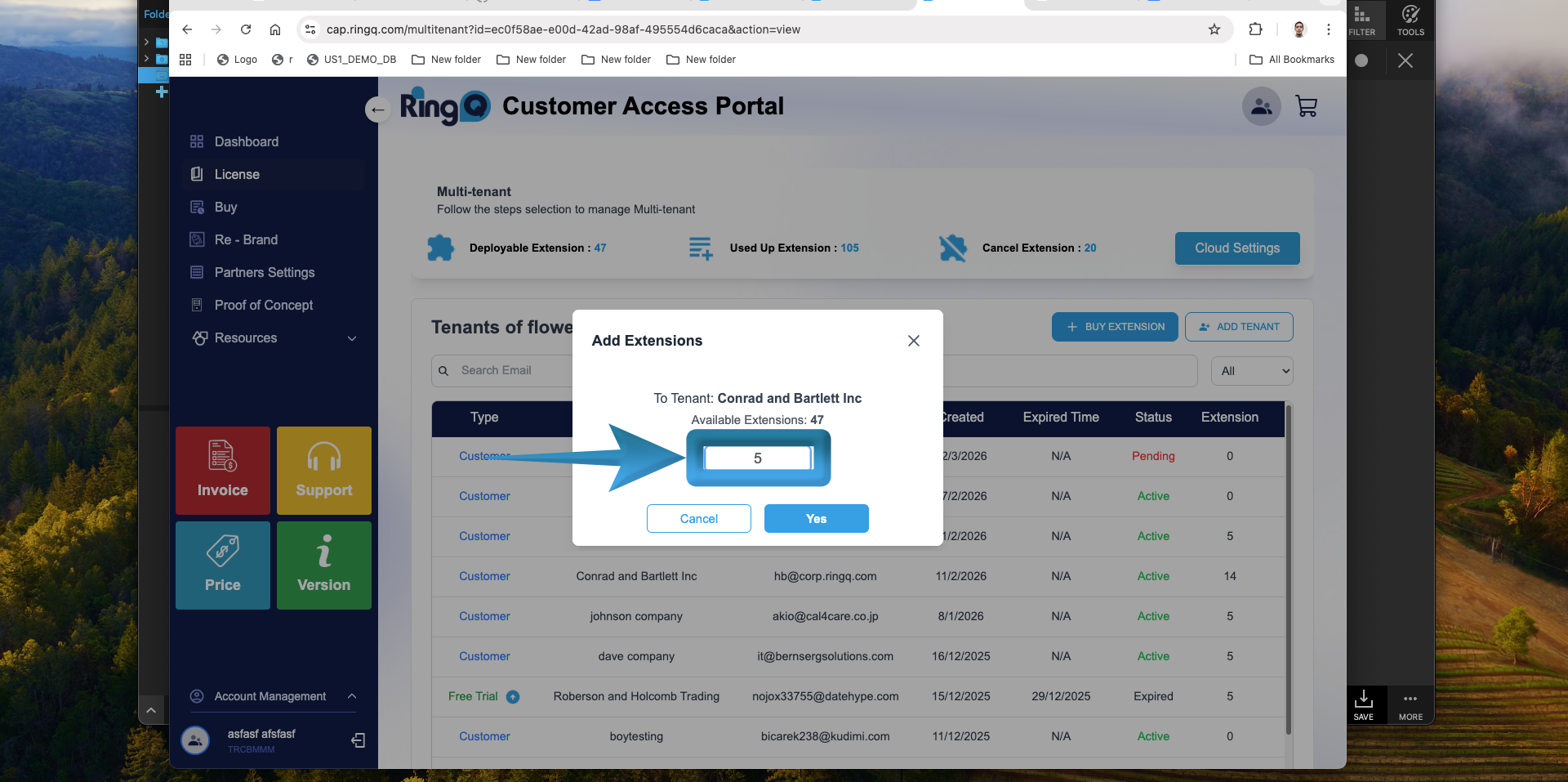Click the user profile avatar top right
The width and height of the screenshot is (1568, 782).
tap(1261, 106)
